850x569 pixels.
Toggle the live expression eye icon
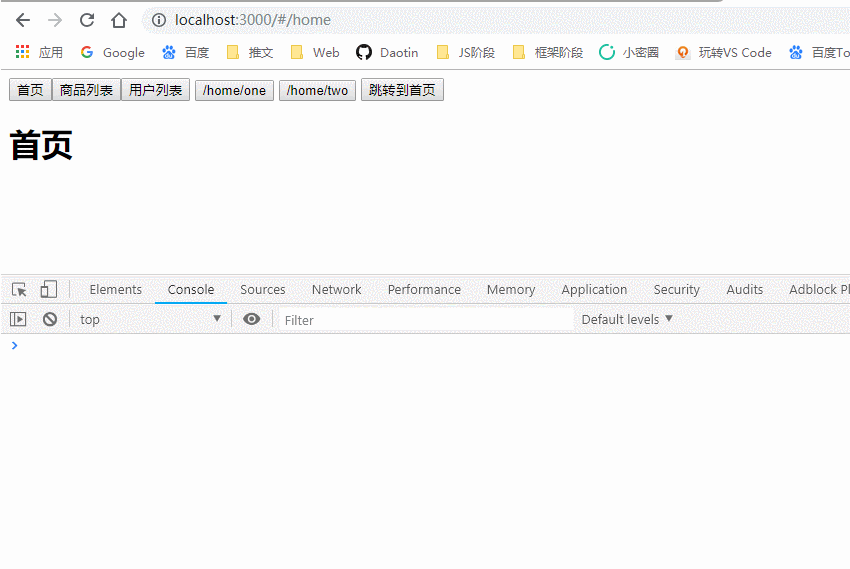[x=252, y=319]
